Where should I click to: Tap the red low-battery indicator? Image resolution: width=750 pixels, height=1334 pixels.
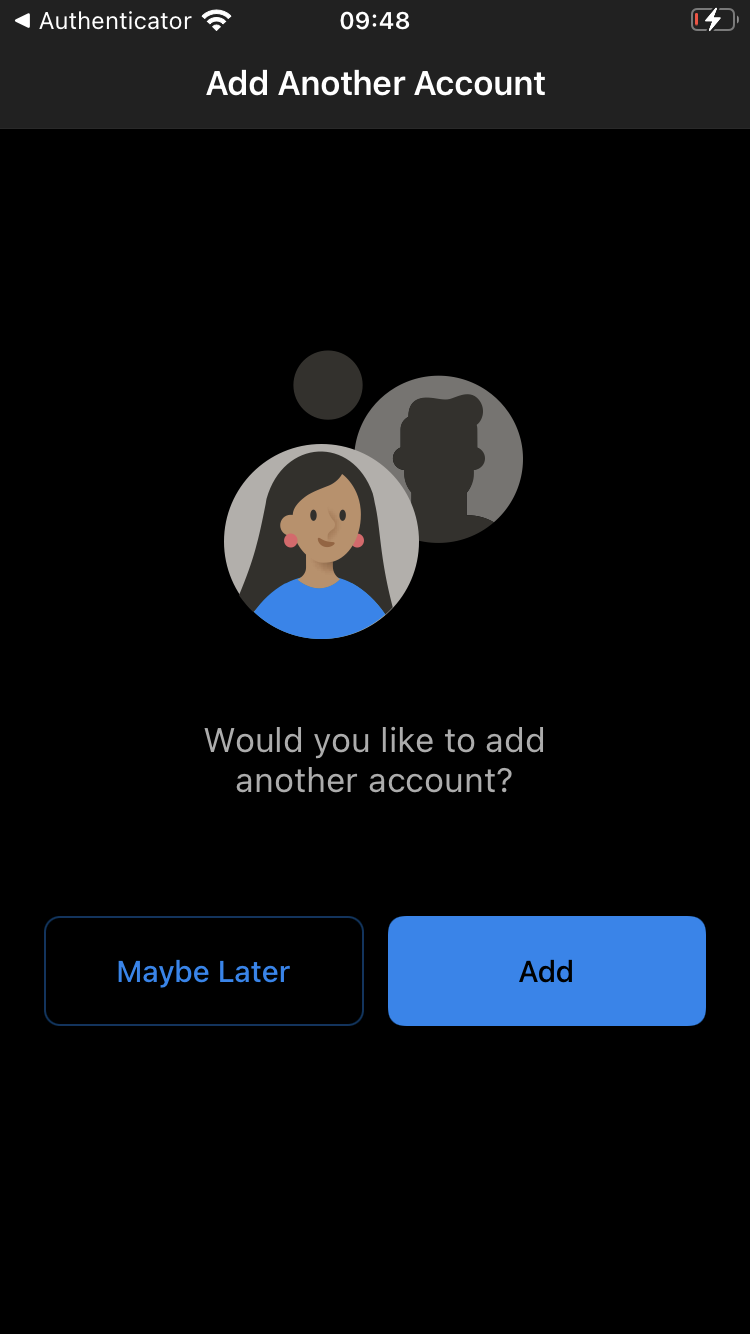697,20
